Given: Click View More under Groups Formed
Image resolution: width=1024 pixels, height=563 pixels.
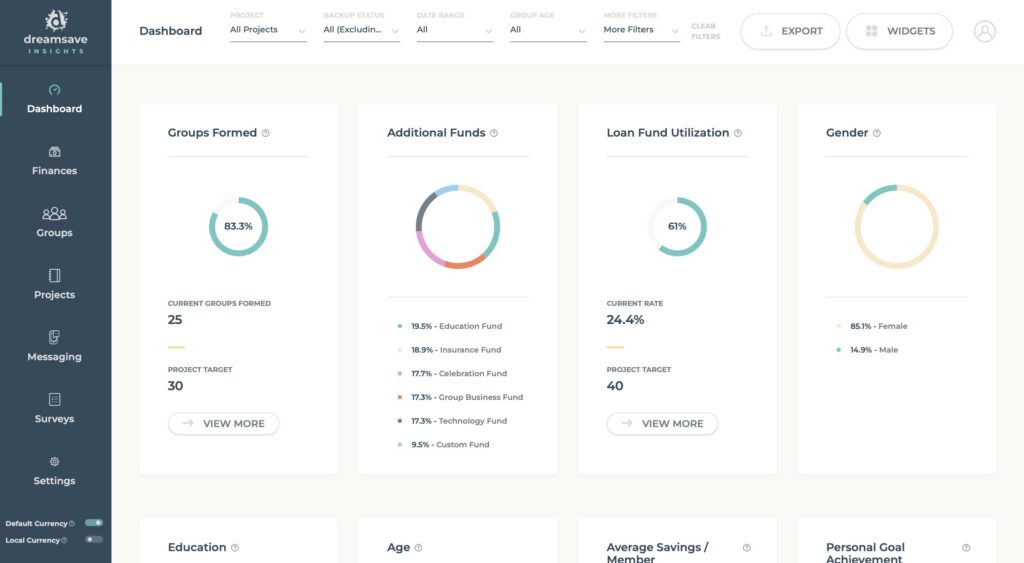Looking at the screenshot, I should (223, 424).
